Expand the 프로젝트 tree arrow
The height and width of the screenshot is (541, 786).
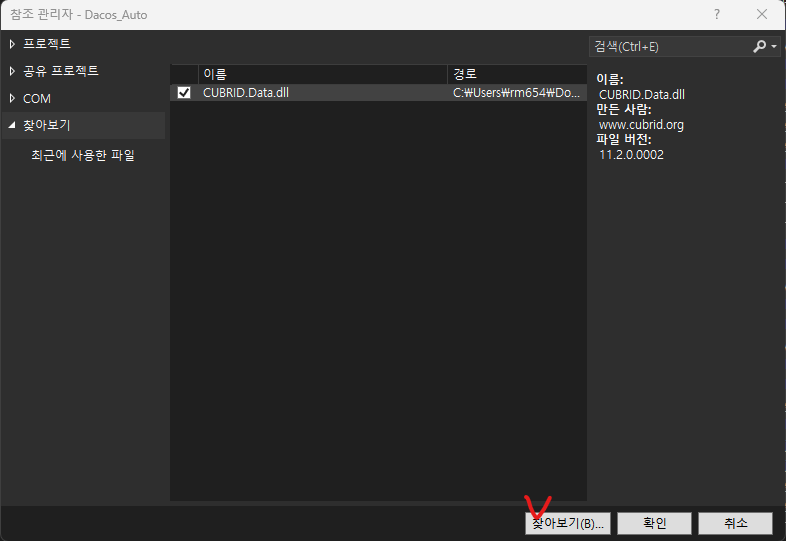point(12,44)
